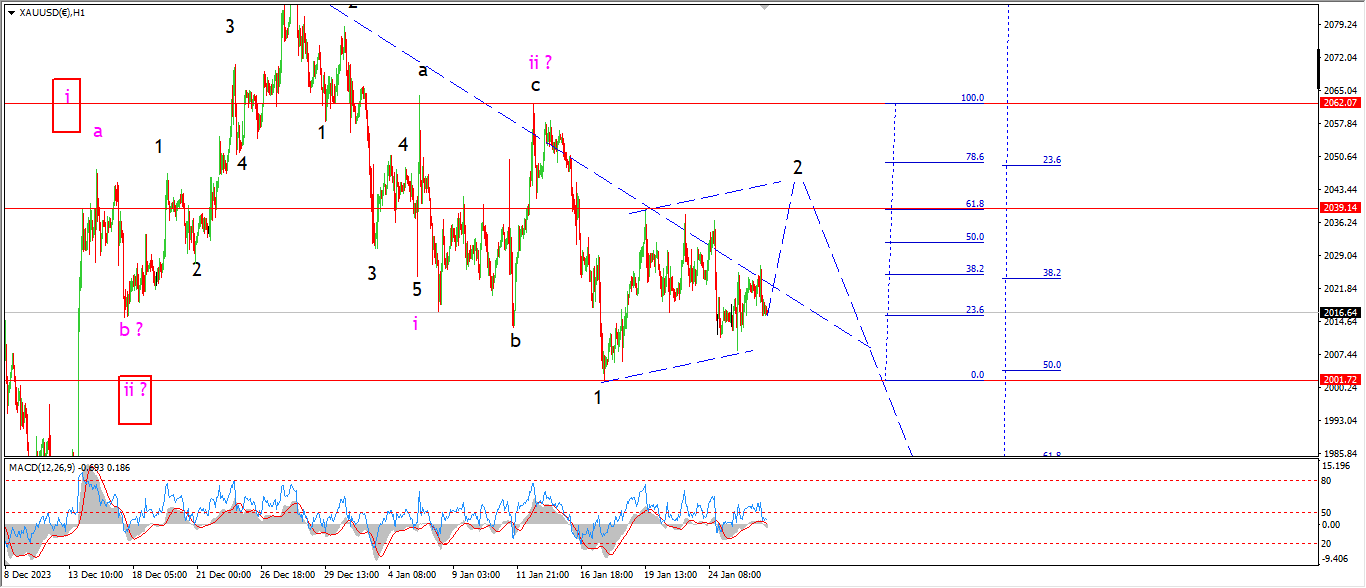This screenshot has height=588, width=1366.
Task: Click the triangle icon before XAUUSD title
Action: pos(11,13)
